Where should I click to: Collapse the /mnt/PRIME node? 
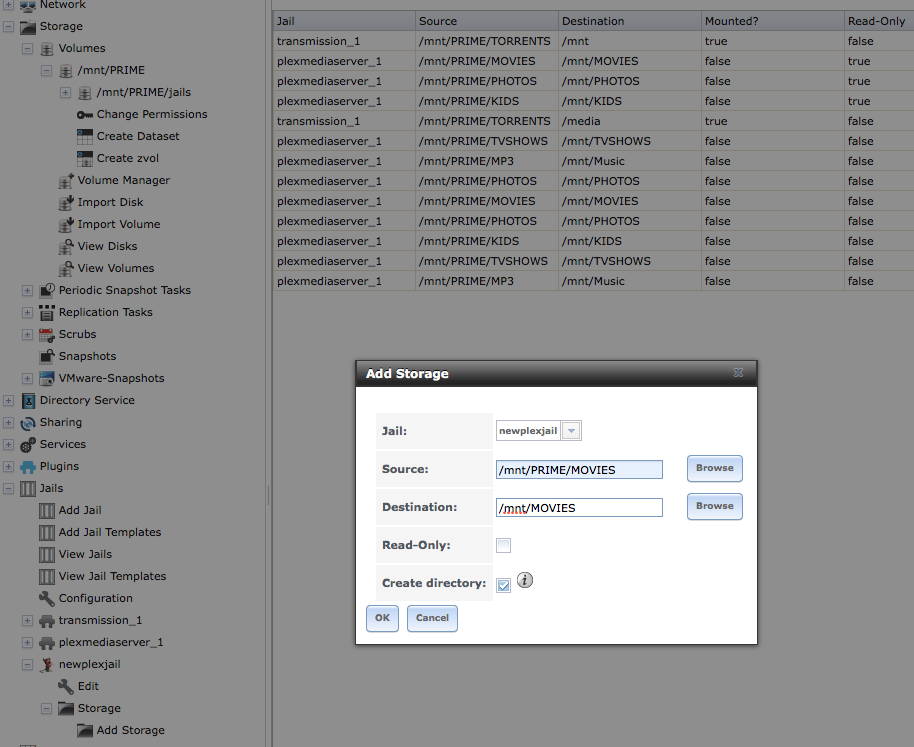pos(47,71)
